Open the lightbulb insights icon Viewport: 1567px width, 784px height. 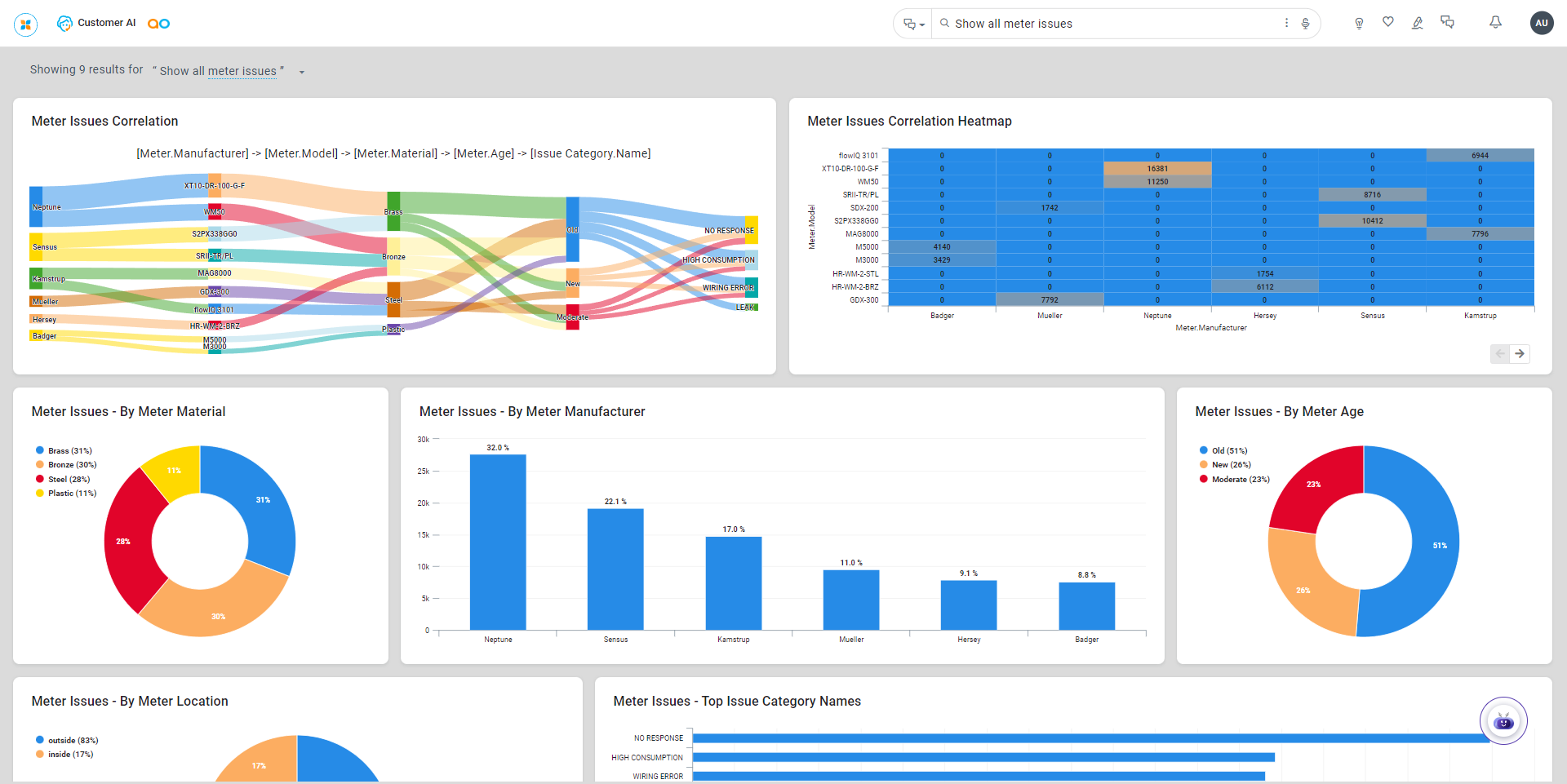click(1359, 24)
